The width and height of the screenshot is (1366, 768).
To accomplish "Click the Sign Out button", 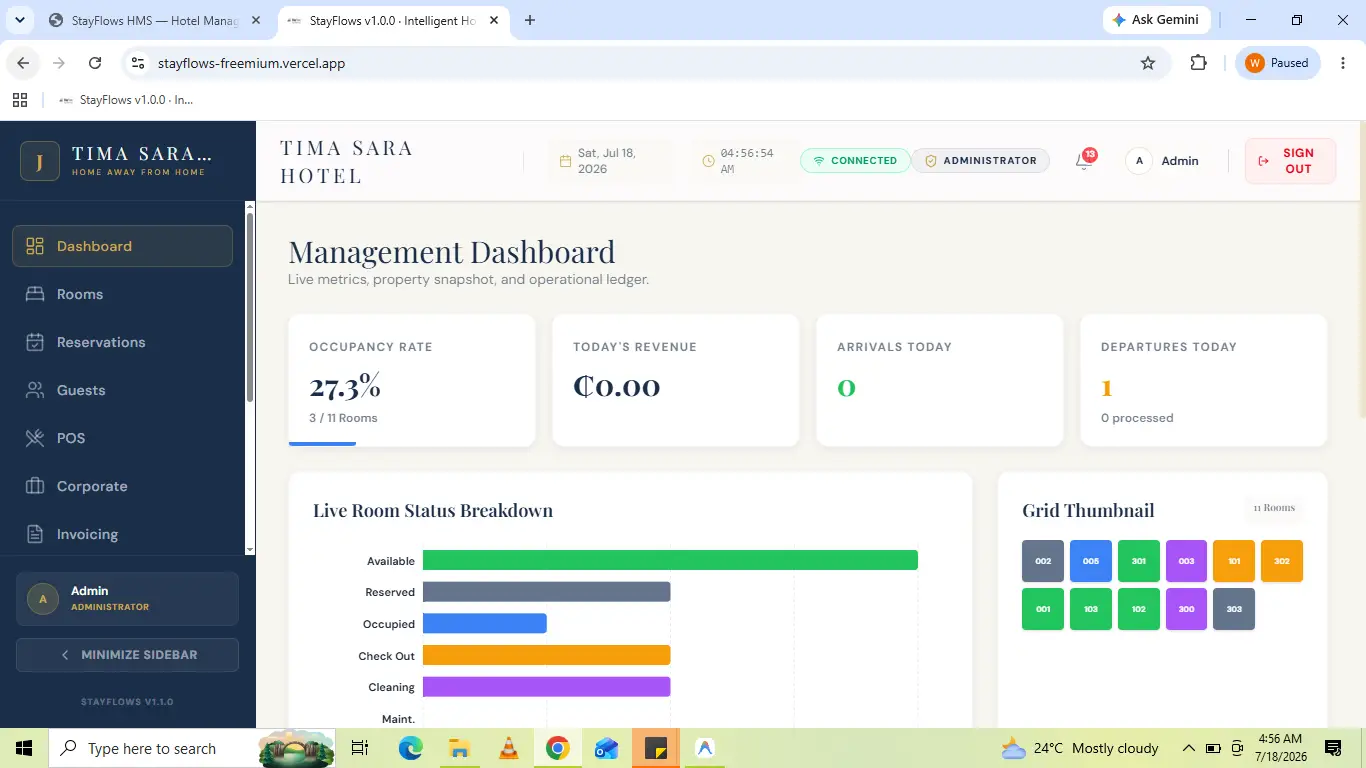I will [1290, 161].
